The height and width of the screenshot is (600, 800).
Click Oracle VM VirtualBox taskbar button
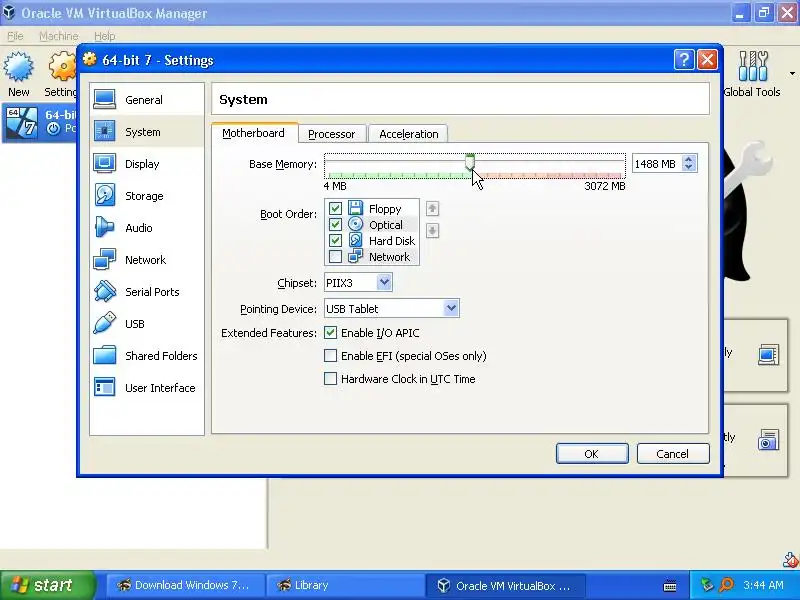point(505,585)
